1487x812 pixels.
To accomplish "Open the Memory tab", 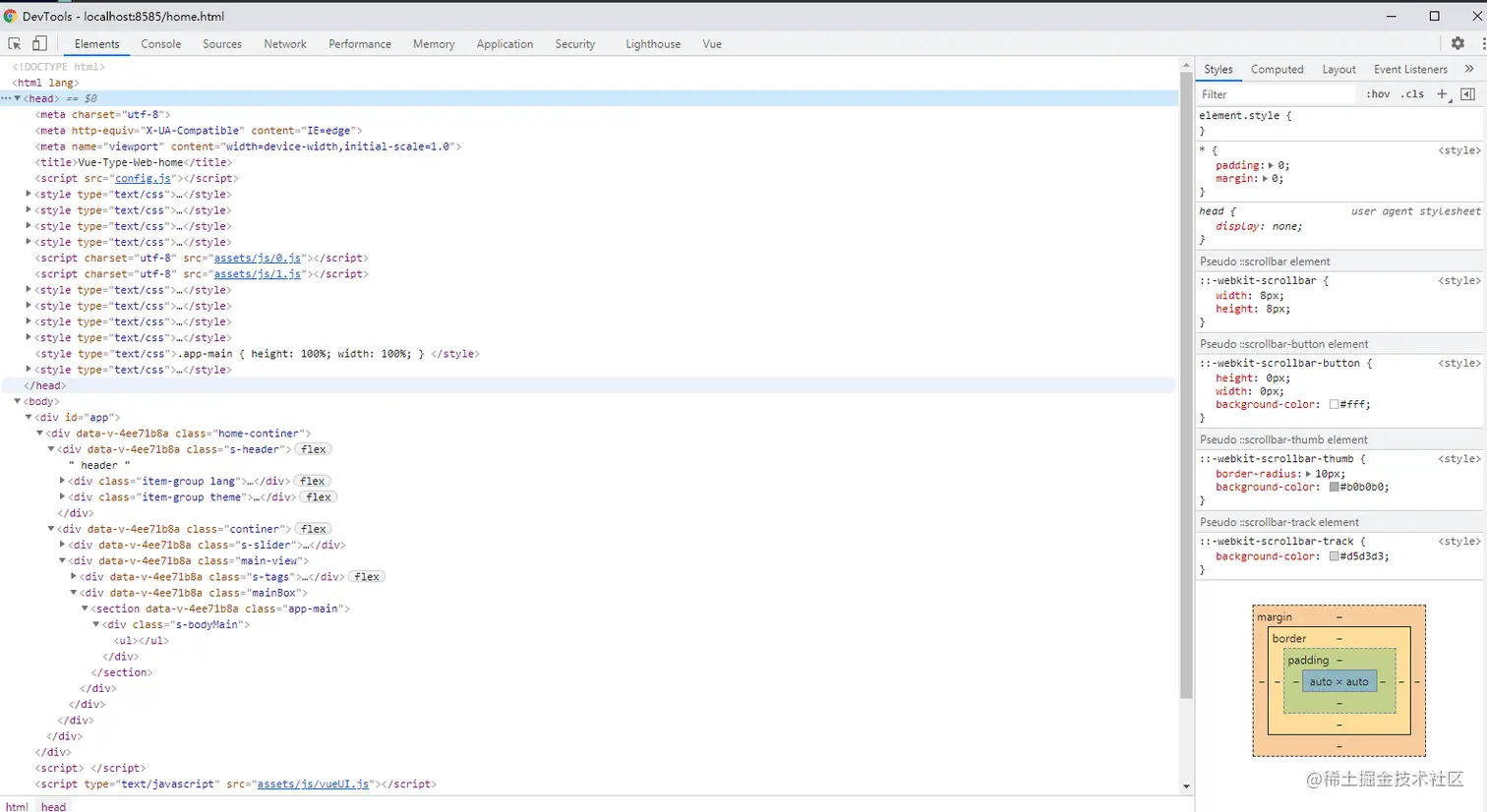I will 434,44.
